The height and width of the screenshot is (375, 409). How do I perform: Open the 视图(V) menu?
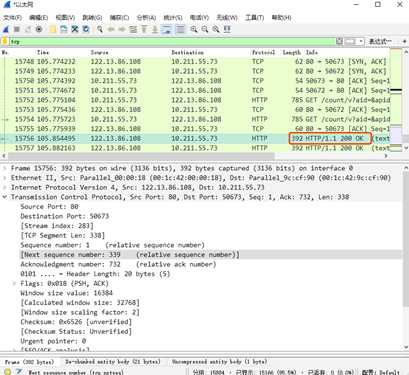(x=65, y=17)
